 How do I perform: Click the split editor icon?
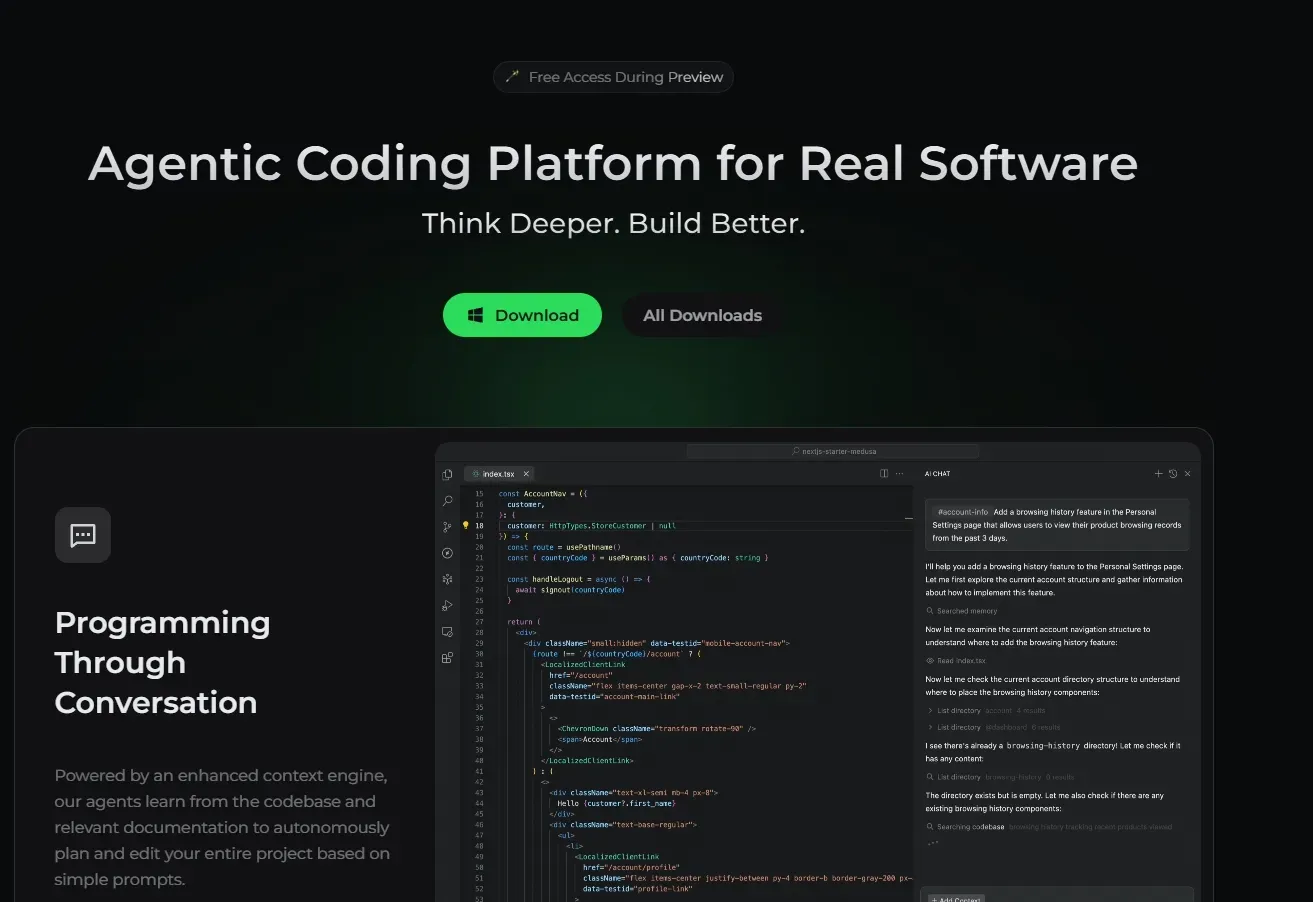tap(884, 474)
